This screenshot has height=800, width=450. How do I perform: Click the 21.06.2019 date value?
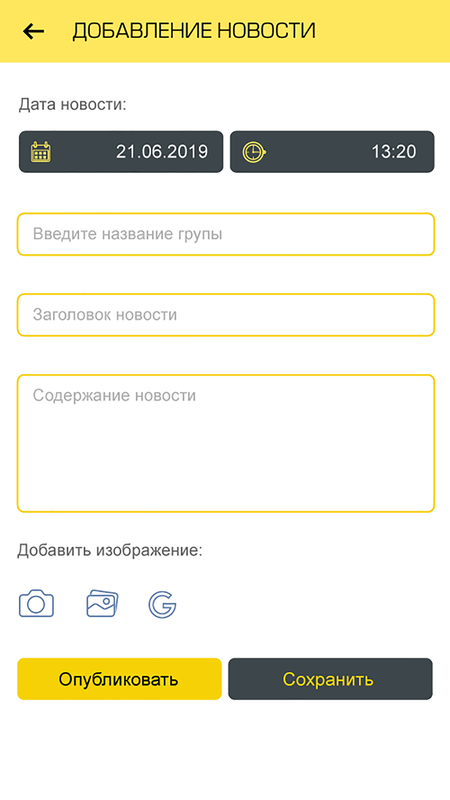(x=162, y=152)
